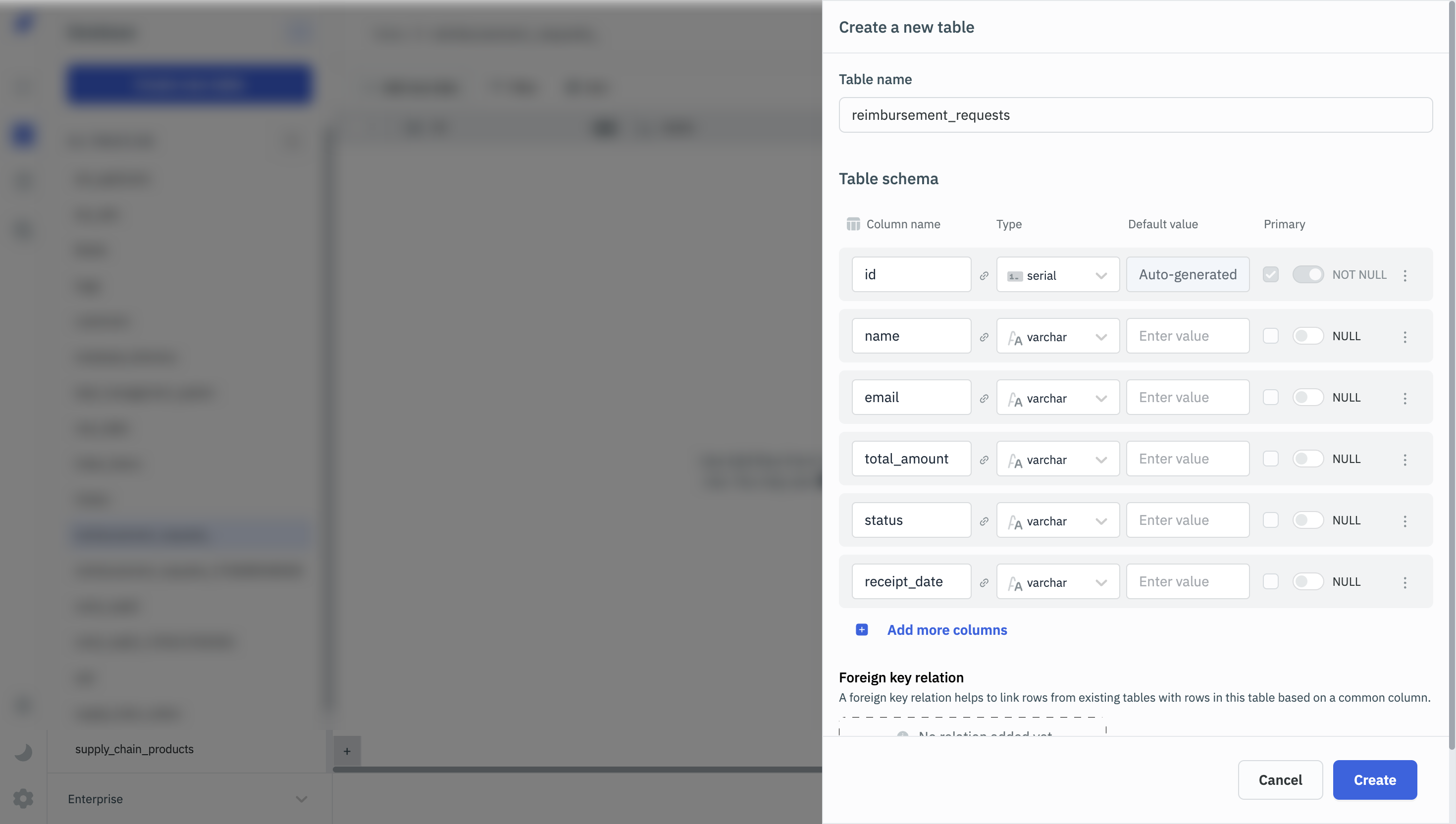Select the supply_chain_products table in sidebar

click(x=134, y=749)
